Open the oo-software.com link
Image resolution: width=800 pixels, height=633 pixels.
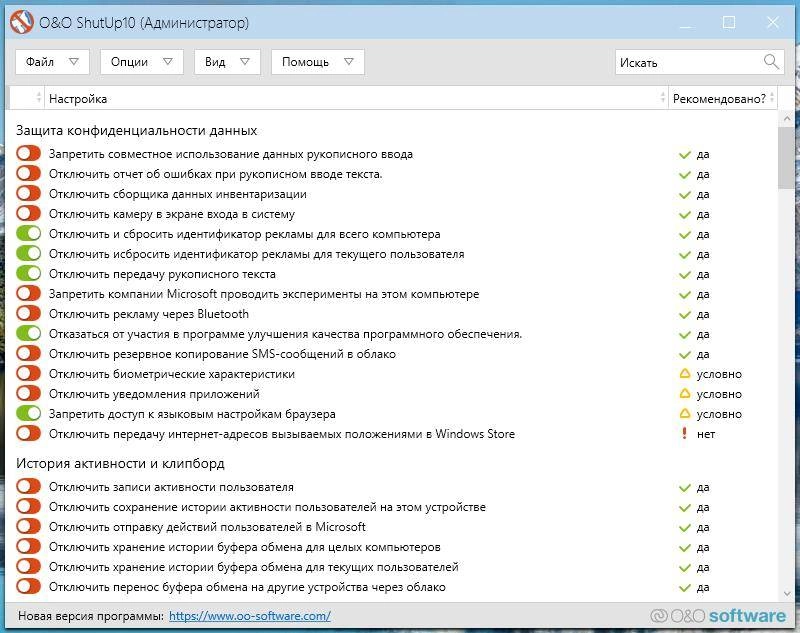coord(249,616)
